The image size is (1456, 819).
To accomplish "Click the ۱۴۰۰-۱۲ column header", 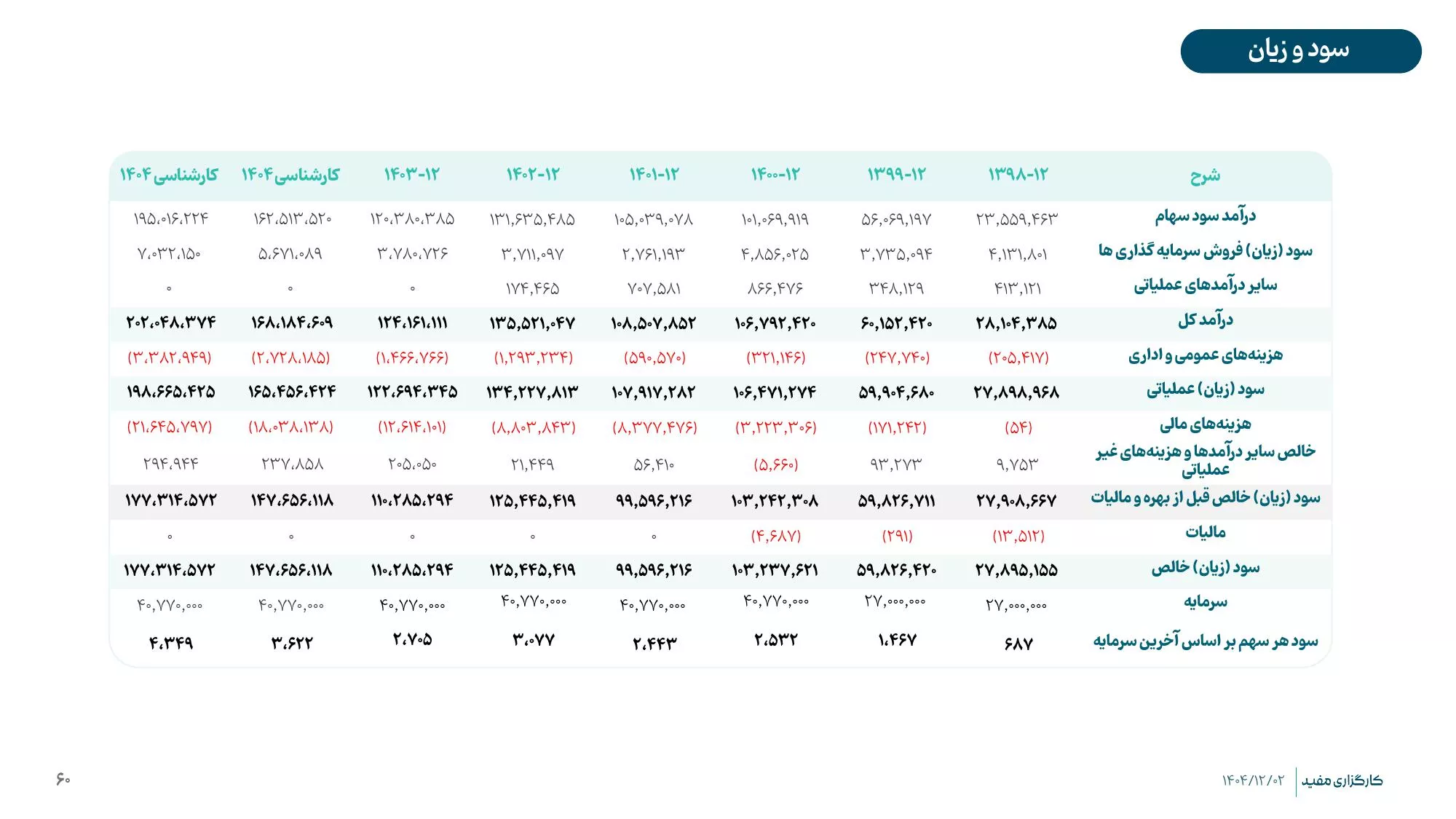I will [x=775, y=174].
